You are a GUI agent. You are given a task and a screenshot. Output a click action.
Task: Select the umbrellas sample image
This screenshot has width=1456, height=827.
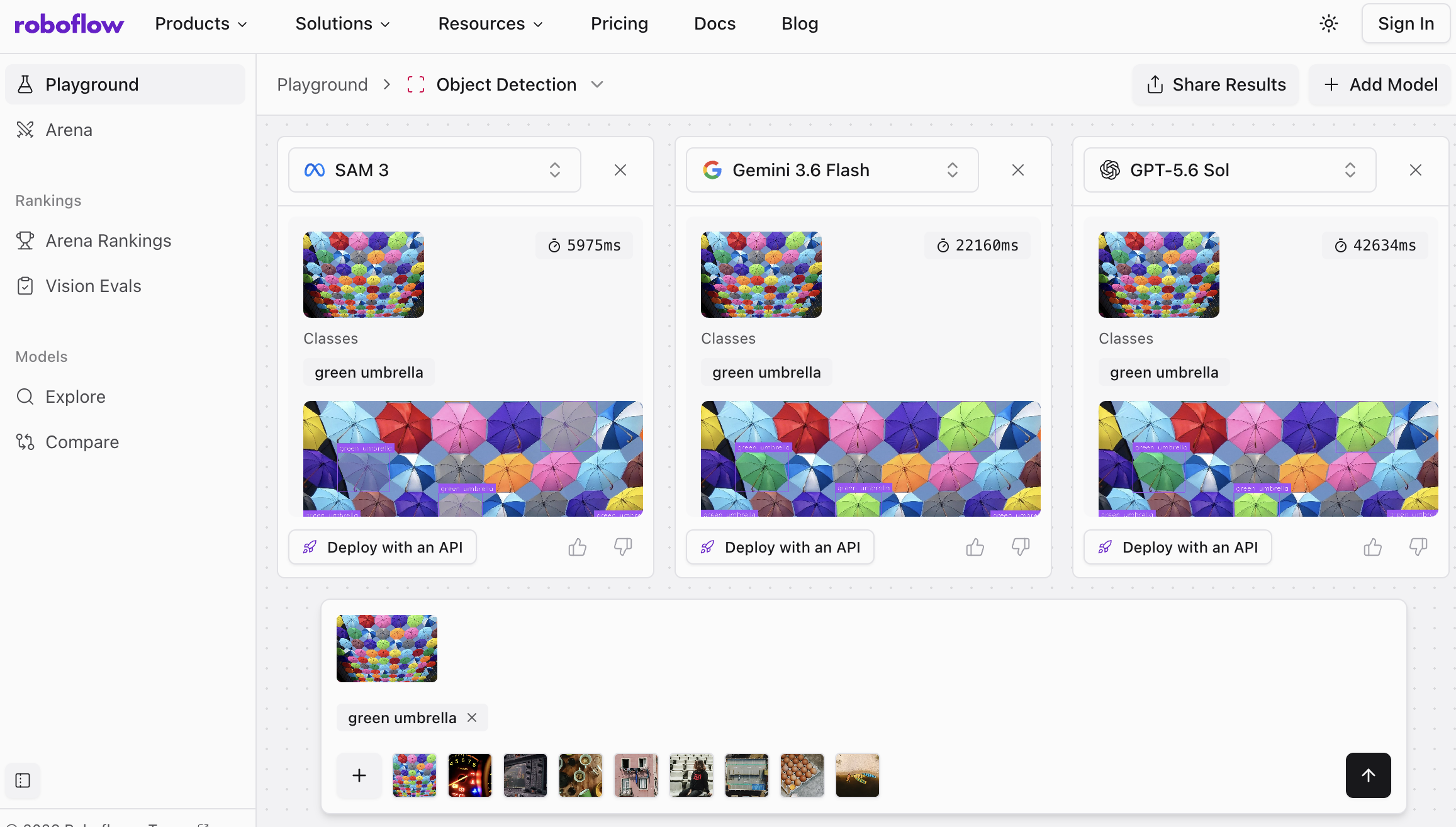(x=415, y=775)
